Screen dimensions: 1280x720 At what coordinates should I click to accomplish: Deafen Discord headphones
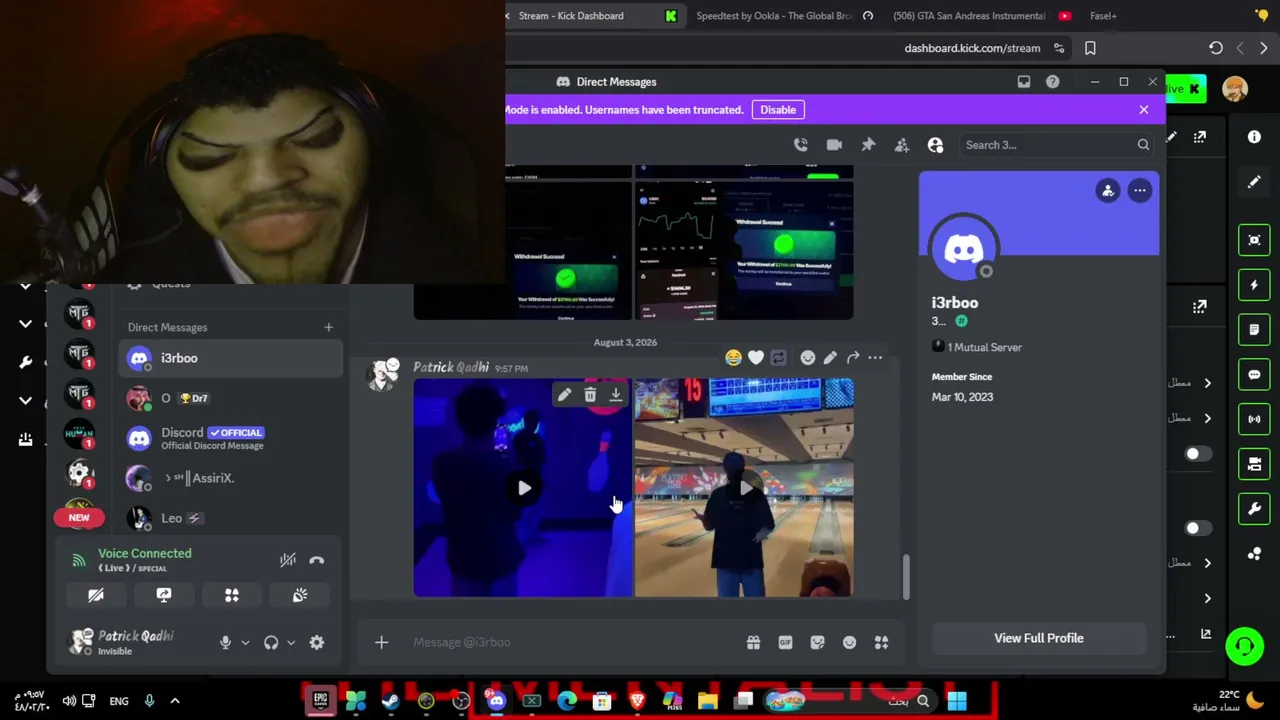(x=271, y=643)
